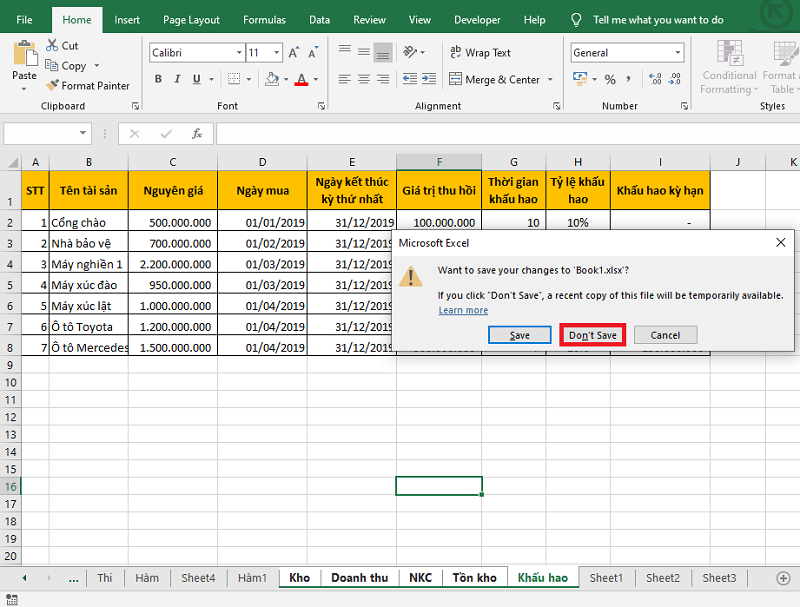Click the Center align icon
The image size is (800, 607).
tap(366, 80)
